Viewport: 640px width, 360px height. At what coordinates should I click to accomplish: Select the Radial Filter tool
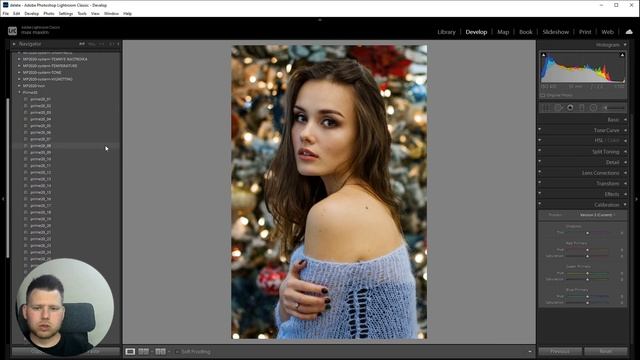point(593,108)
